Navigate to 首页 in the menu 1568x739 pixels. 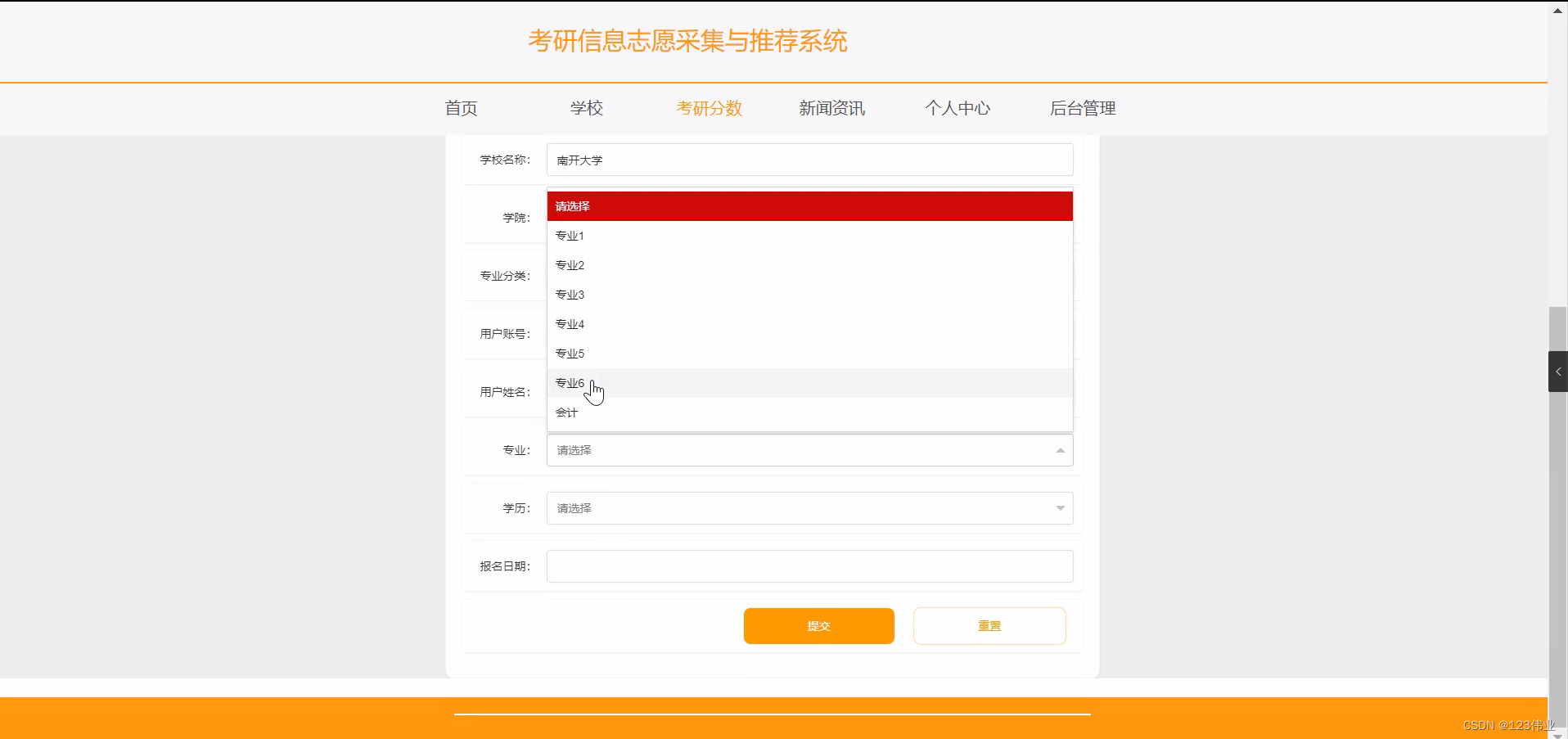click(x=460, y=107)
